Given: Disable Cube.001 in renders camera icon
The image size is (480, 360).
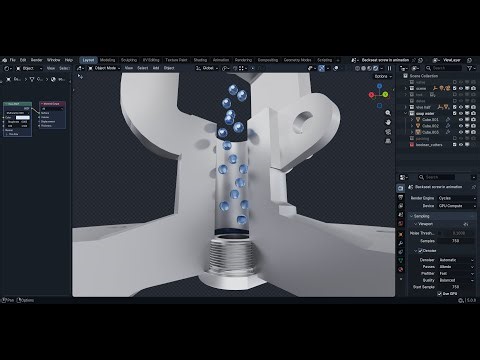Looking at the screenshot, I should 473,119.
